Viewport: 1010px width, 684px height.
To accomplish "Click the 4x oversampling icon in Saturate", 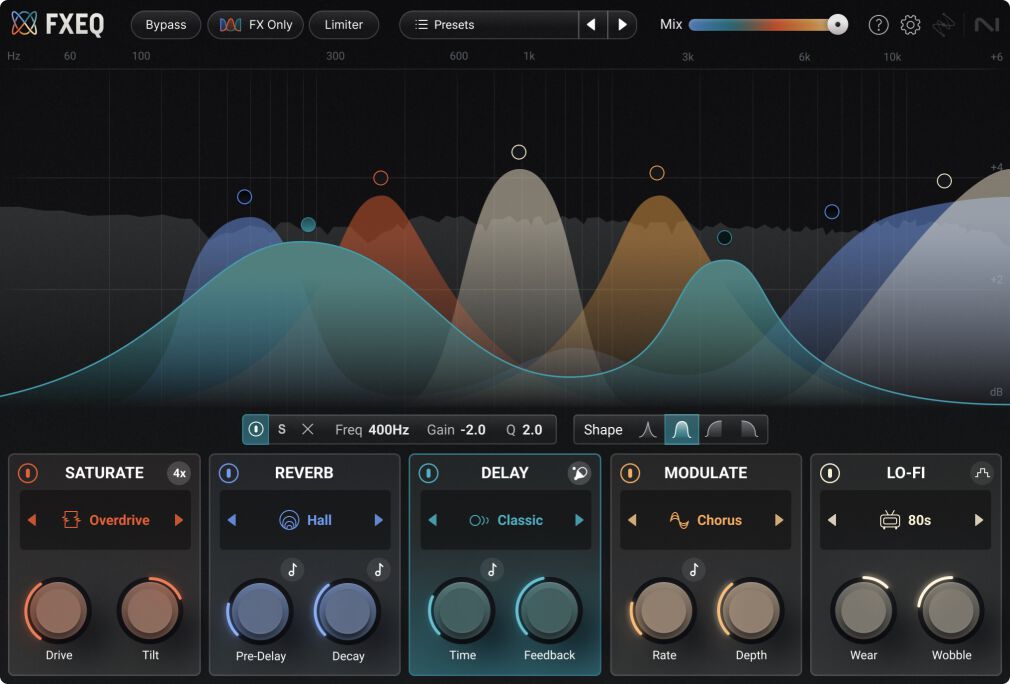I will pos(179,473).
